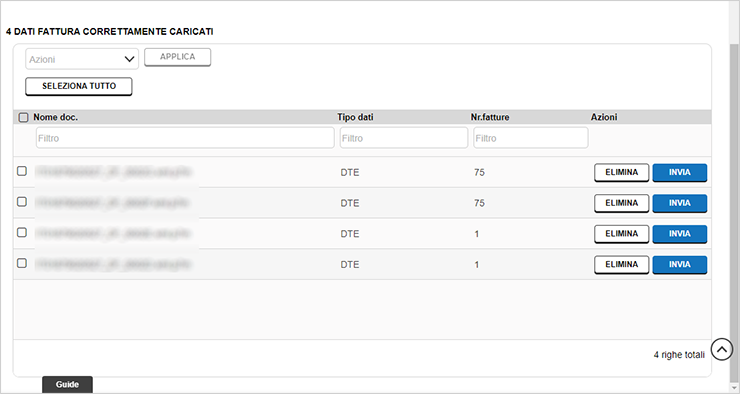Click the Tipo dati filter field
This screenshot has height=394, width=740.
(404, 138)
